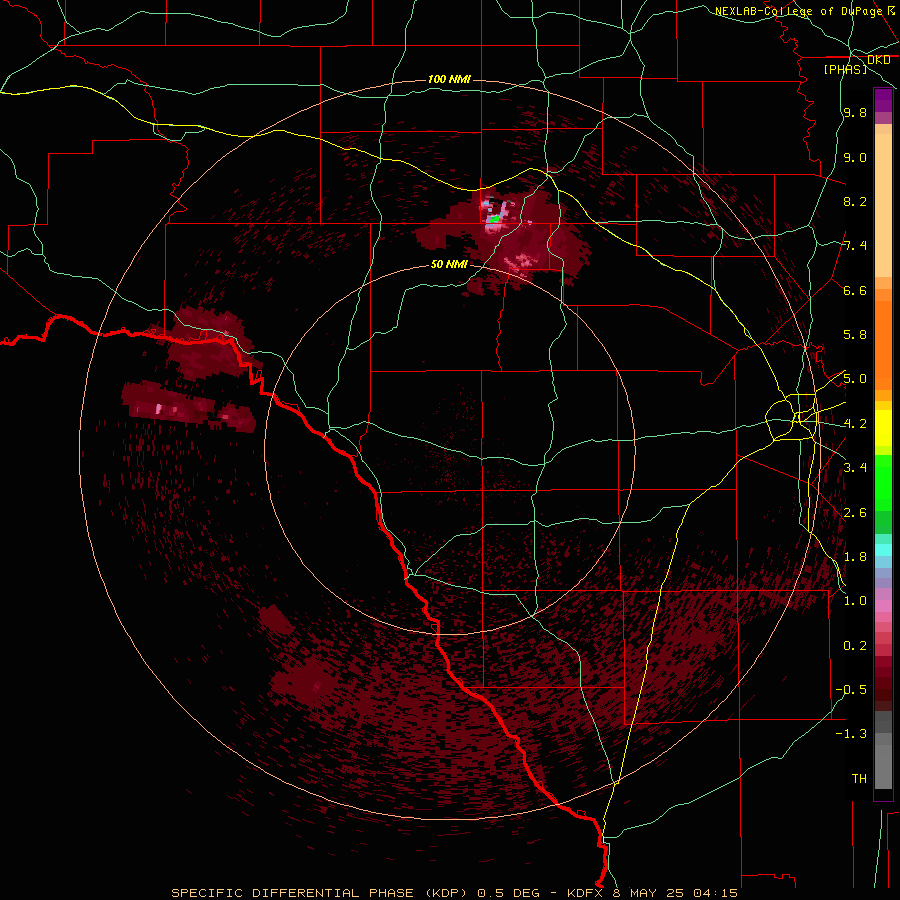Screen dimensions: 900x900
Task: Select the 5.8 value on the scale
Action: (855, 335)
